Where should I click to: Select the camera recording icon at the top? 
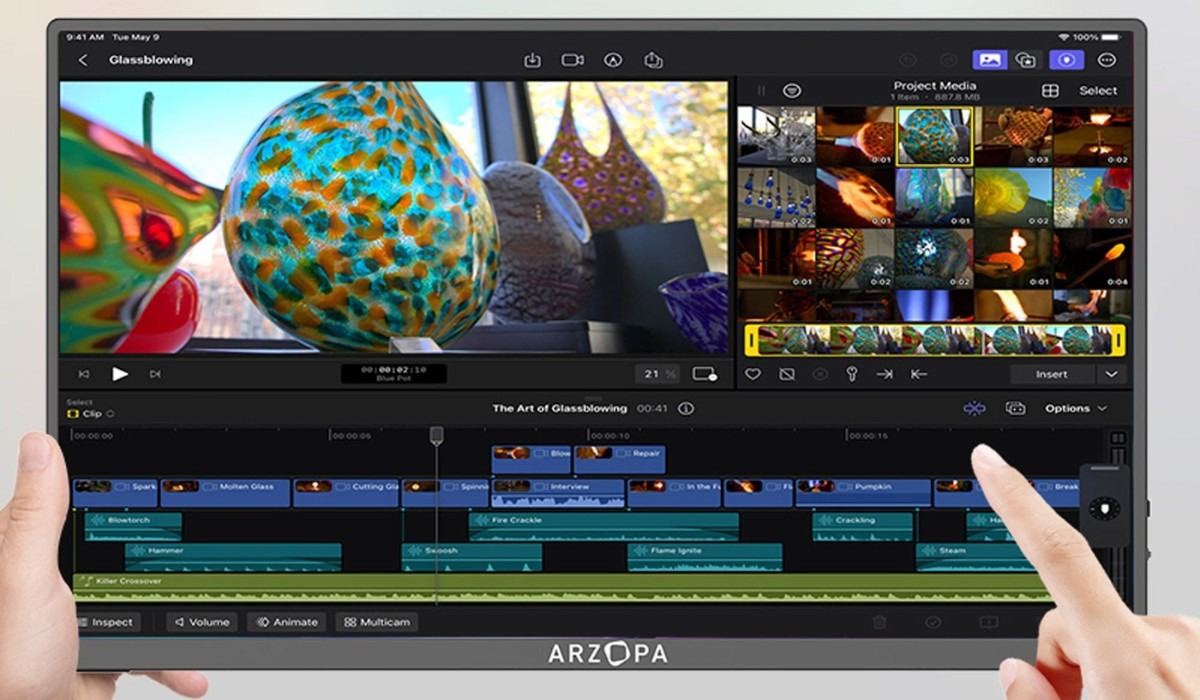573,59
